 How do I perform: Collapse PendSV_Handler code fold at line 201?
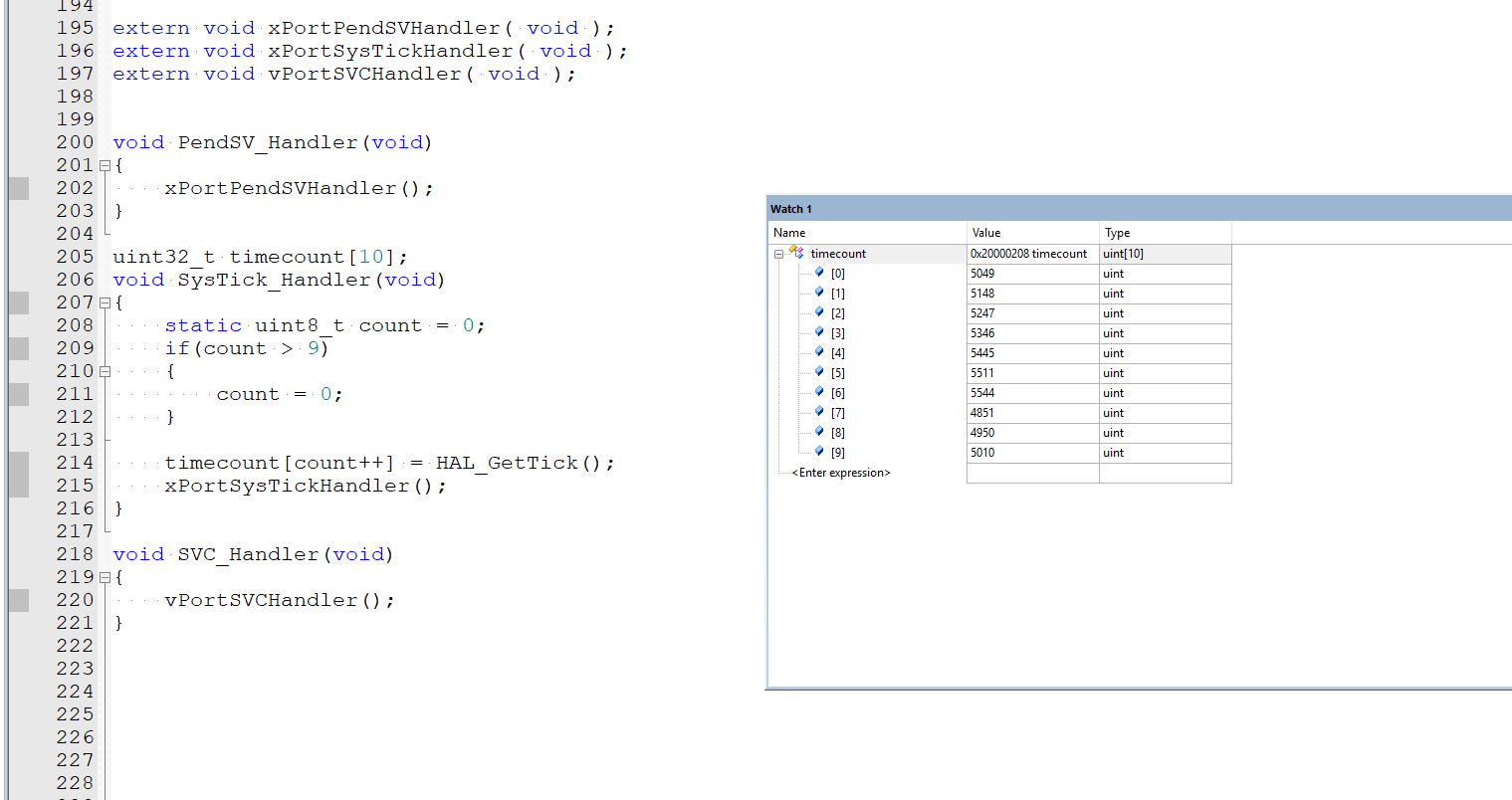click(106, 165)
